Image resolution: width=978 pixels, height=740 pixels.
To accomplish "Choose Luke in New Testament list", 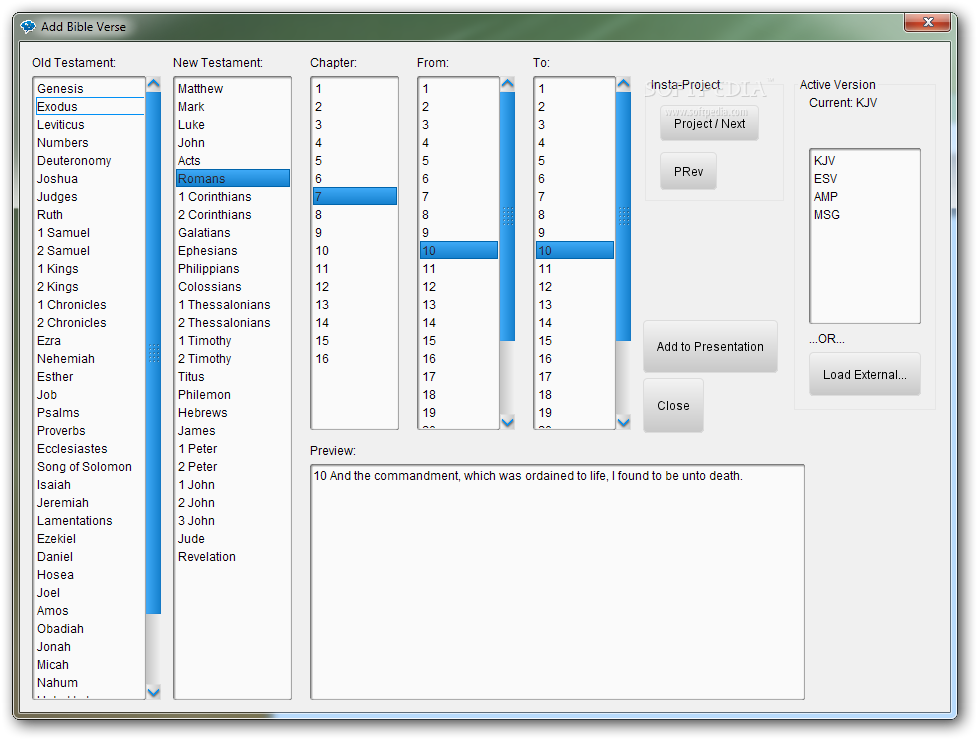I will (x=233, y=125).
